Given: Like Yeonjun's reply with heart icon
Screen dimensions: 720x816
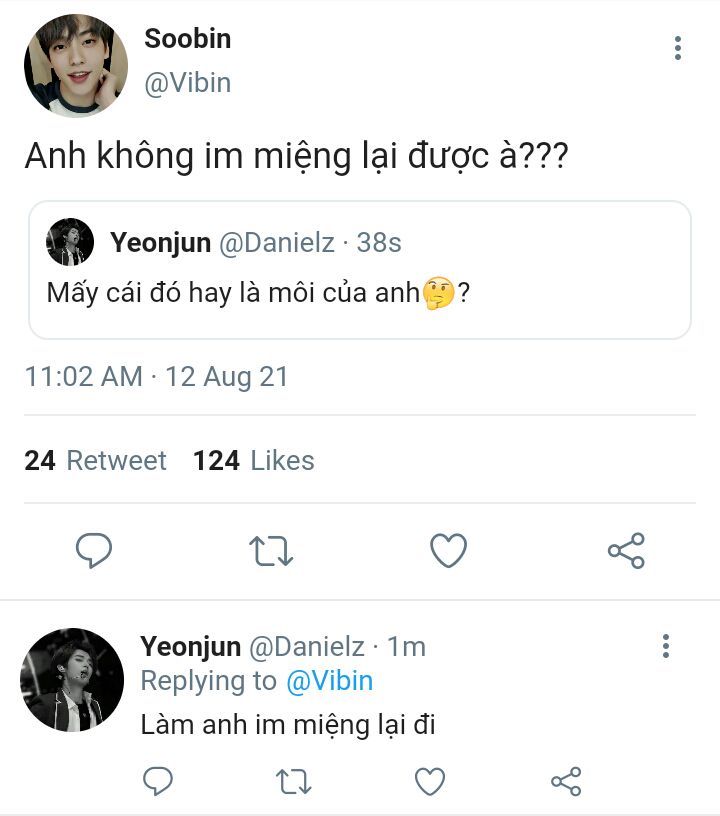Looking at the screenshot, I should coord(430,780).
